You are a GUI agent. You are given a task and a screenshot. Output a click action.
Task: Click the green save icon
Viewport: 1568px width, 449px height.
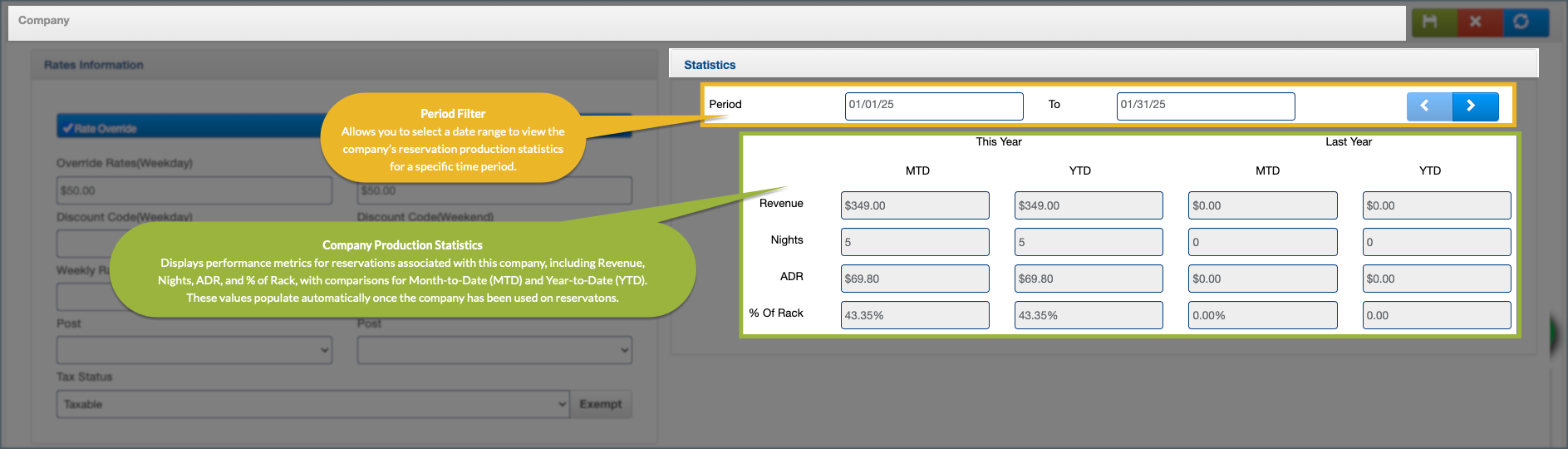click(1429, 22)
